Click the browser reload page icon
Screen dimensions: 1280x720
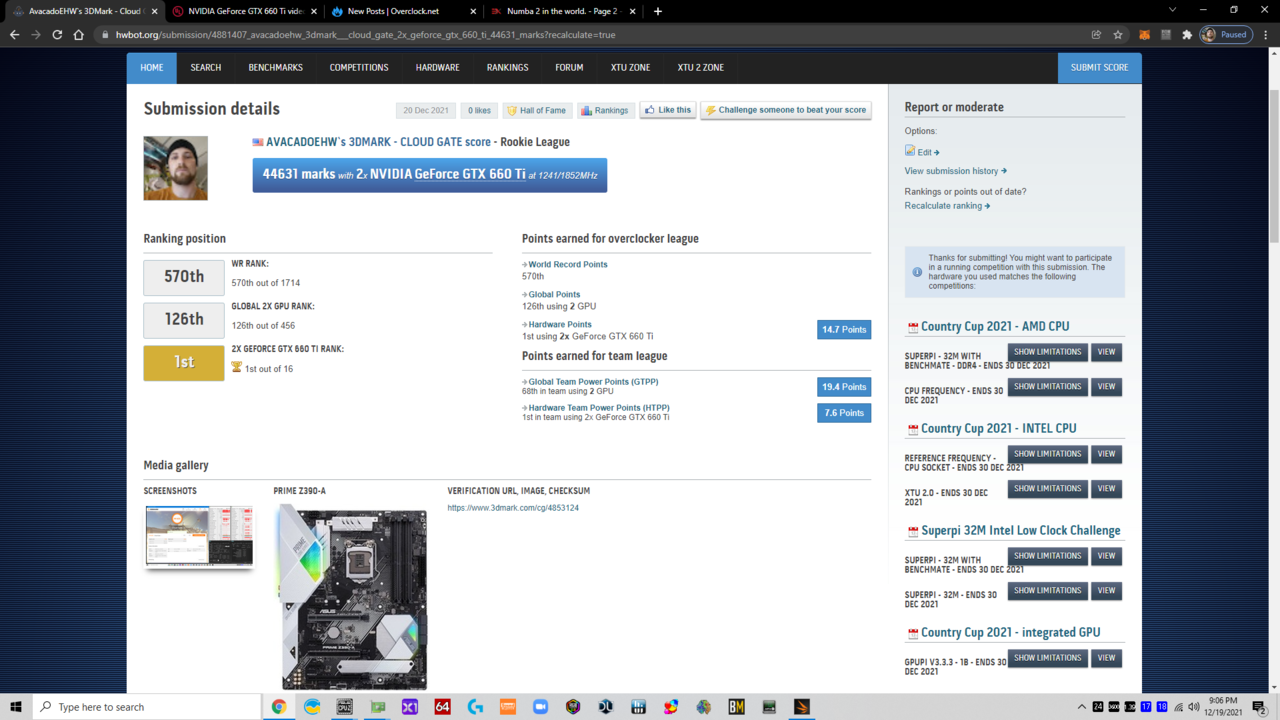[x=57, y=35]
